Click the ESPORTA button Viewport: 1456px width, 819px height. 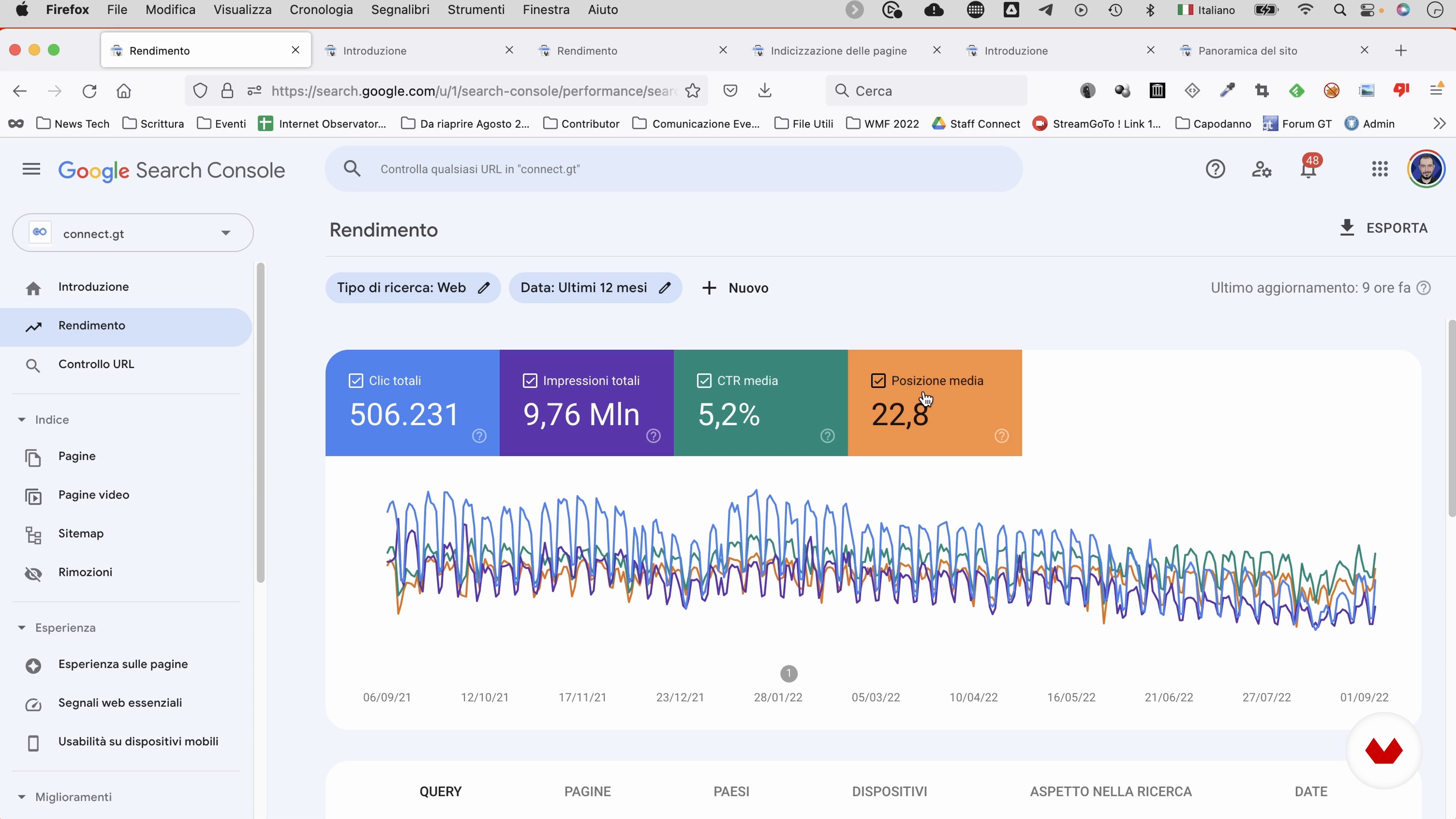pos(1384,228)
